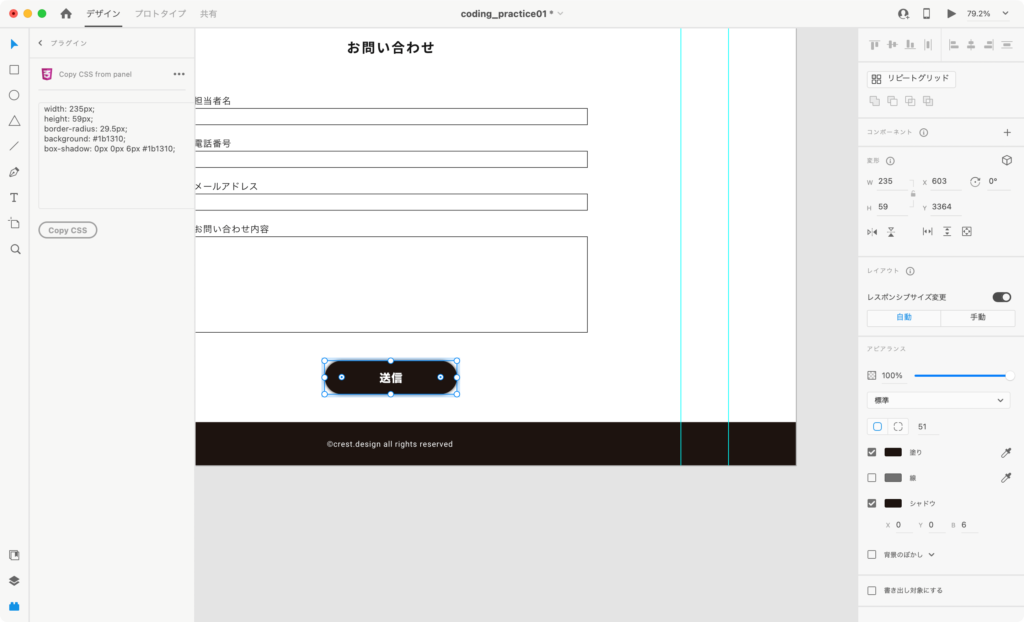Switch to the 共有 tab
This screenshot has width=1024, height=622.
pos(208,14)
